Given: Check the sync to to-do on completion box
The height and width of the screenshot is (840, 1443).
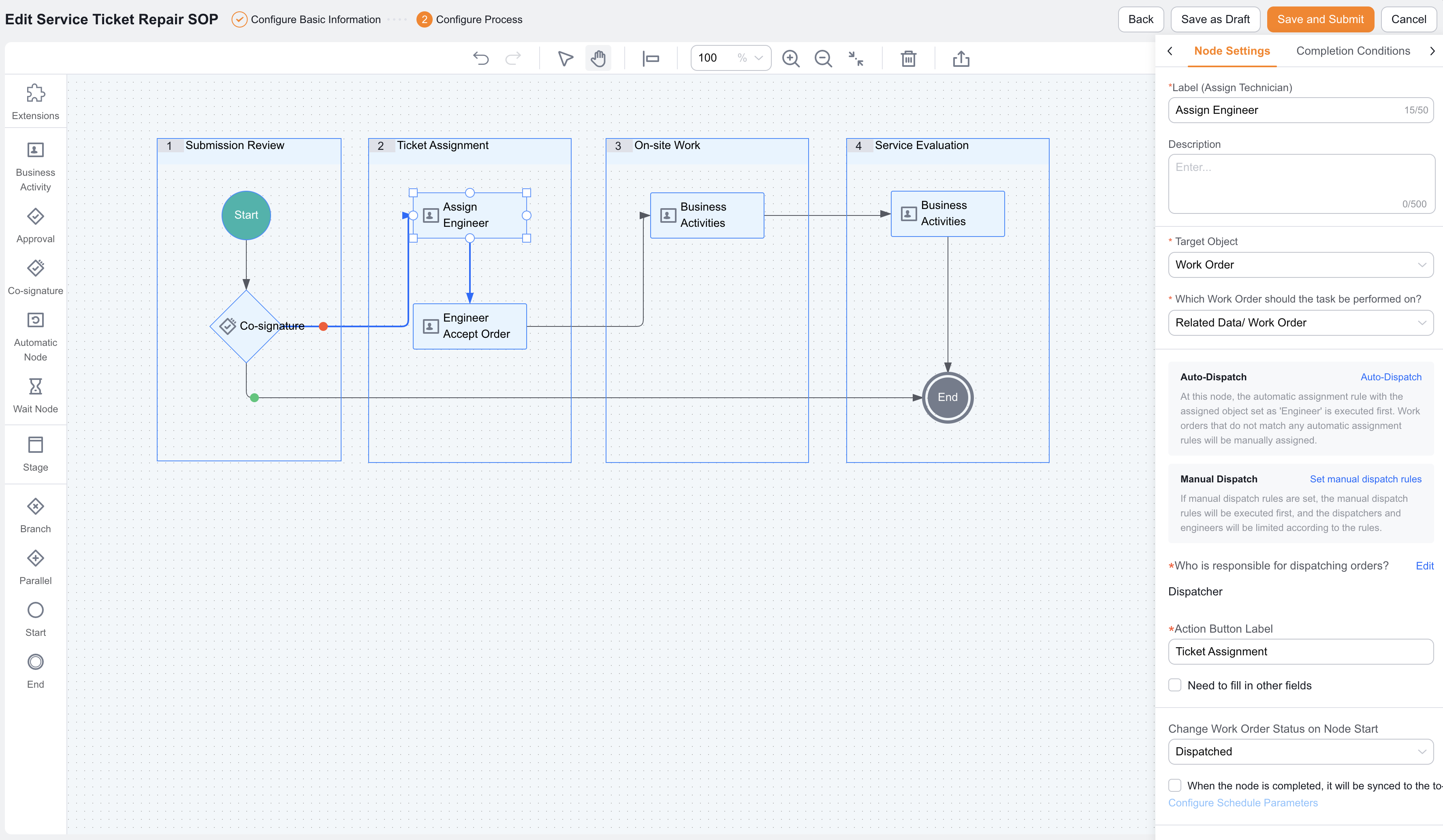Looking at the screenshot, I should click(x=1174, y=786).
